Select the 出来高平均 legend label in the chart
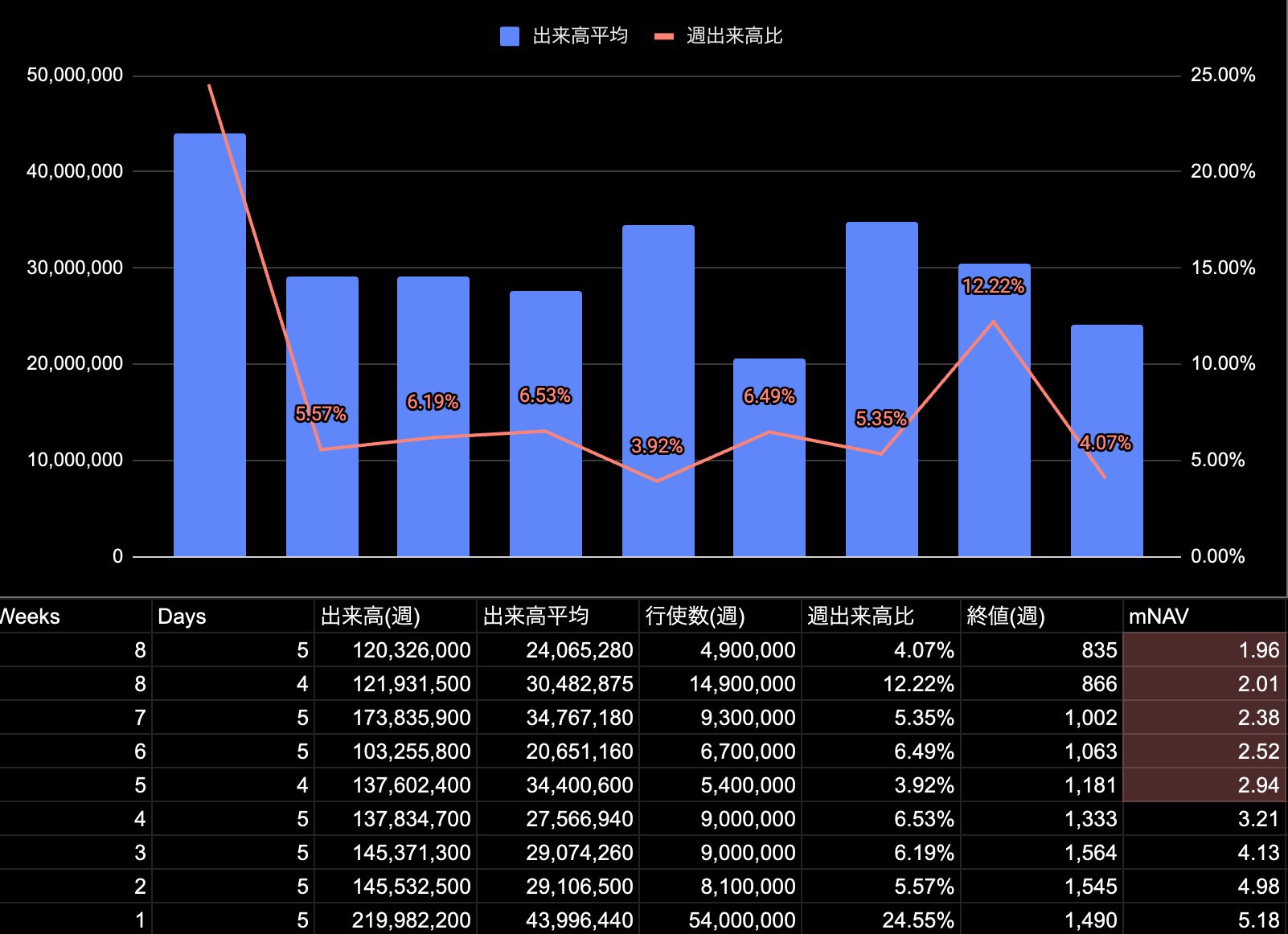This screenshot has height=934, width=1288. pos(580,36)
